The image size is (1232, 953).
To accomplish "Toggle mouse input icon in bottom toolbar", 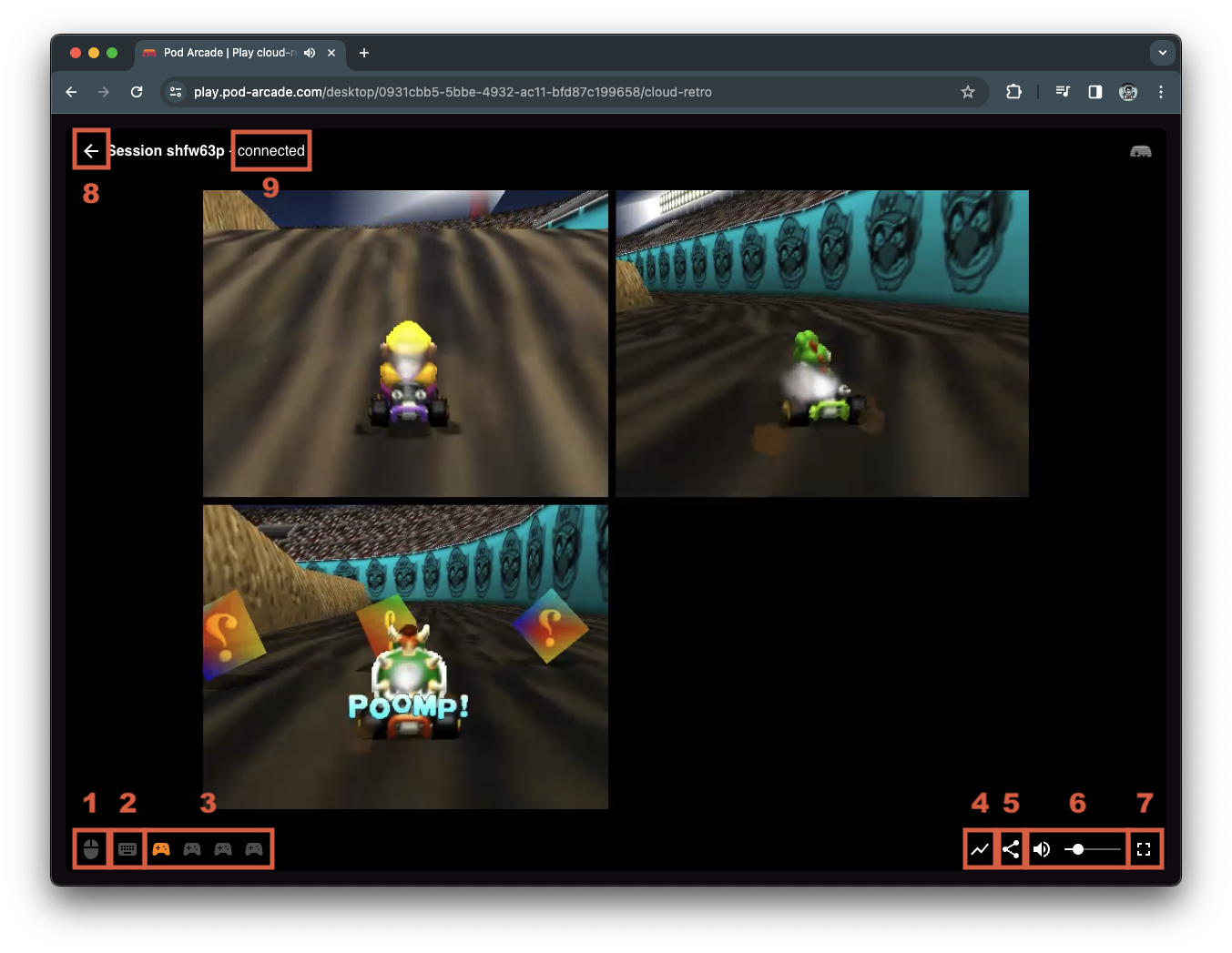I will (91, 849).
